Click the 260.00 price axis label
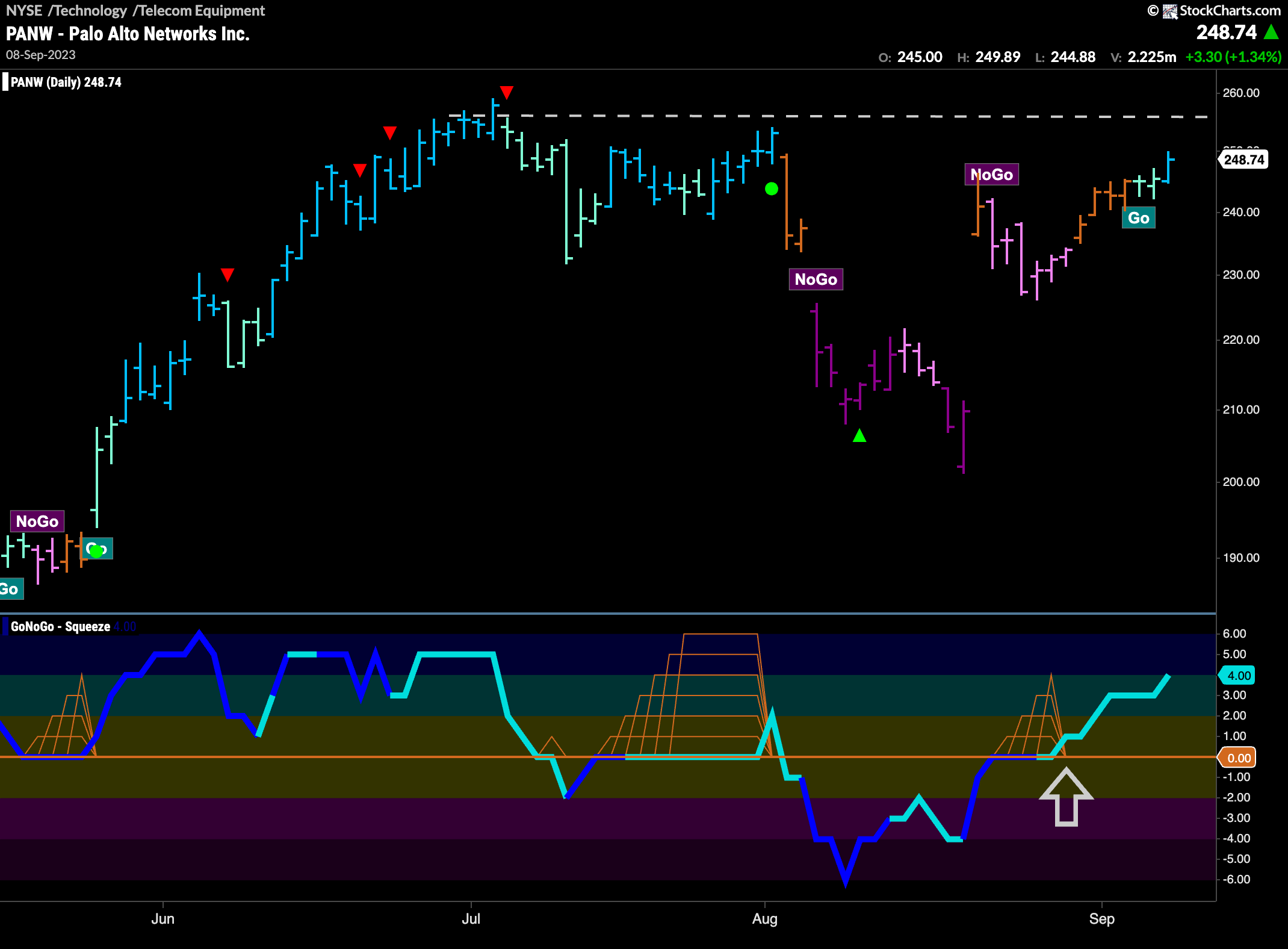Screen dimensions: 1288x949 click(x=1241, y=93)
